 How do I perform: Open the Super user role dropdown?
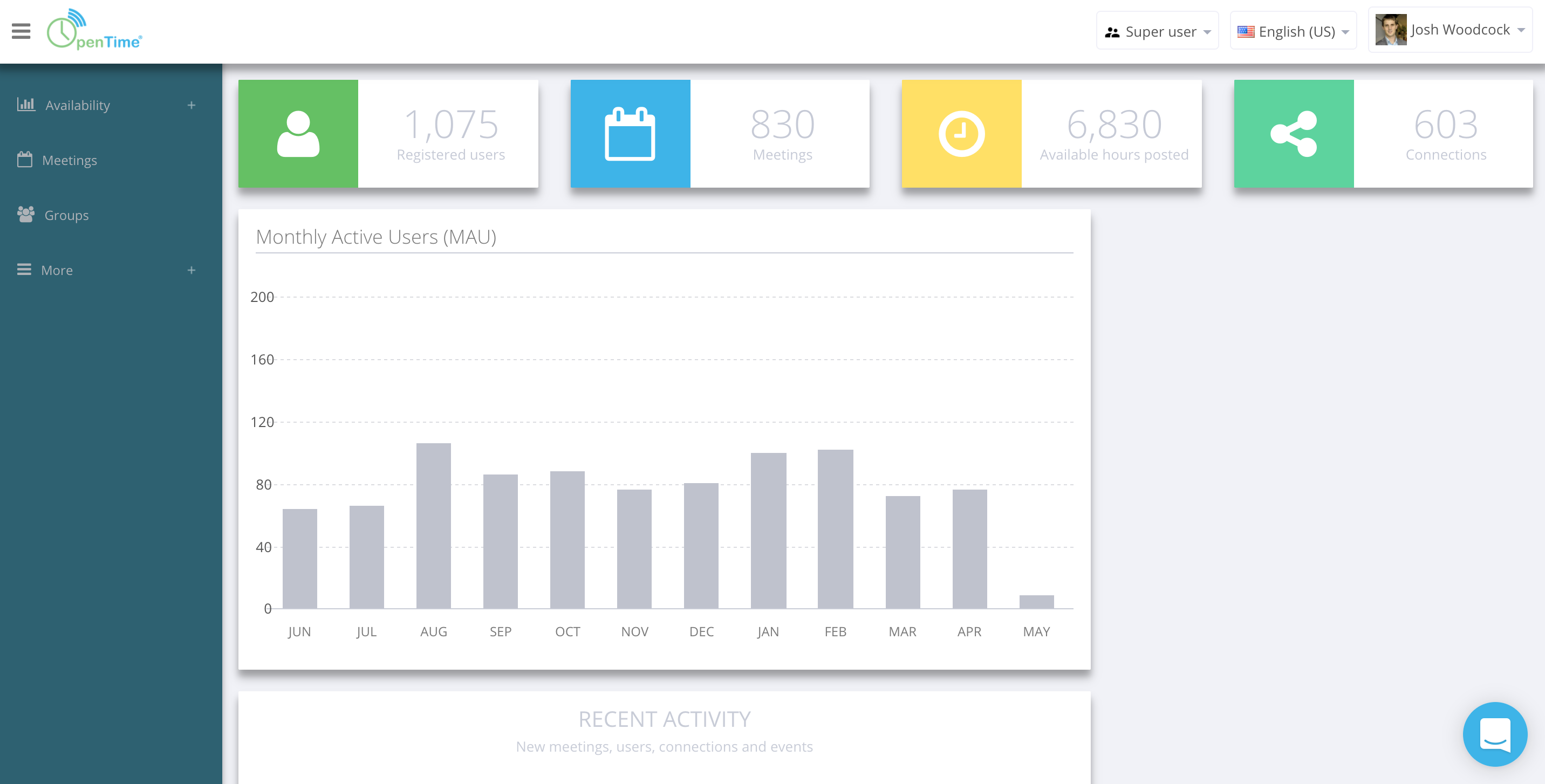1157,31
